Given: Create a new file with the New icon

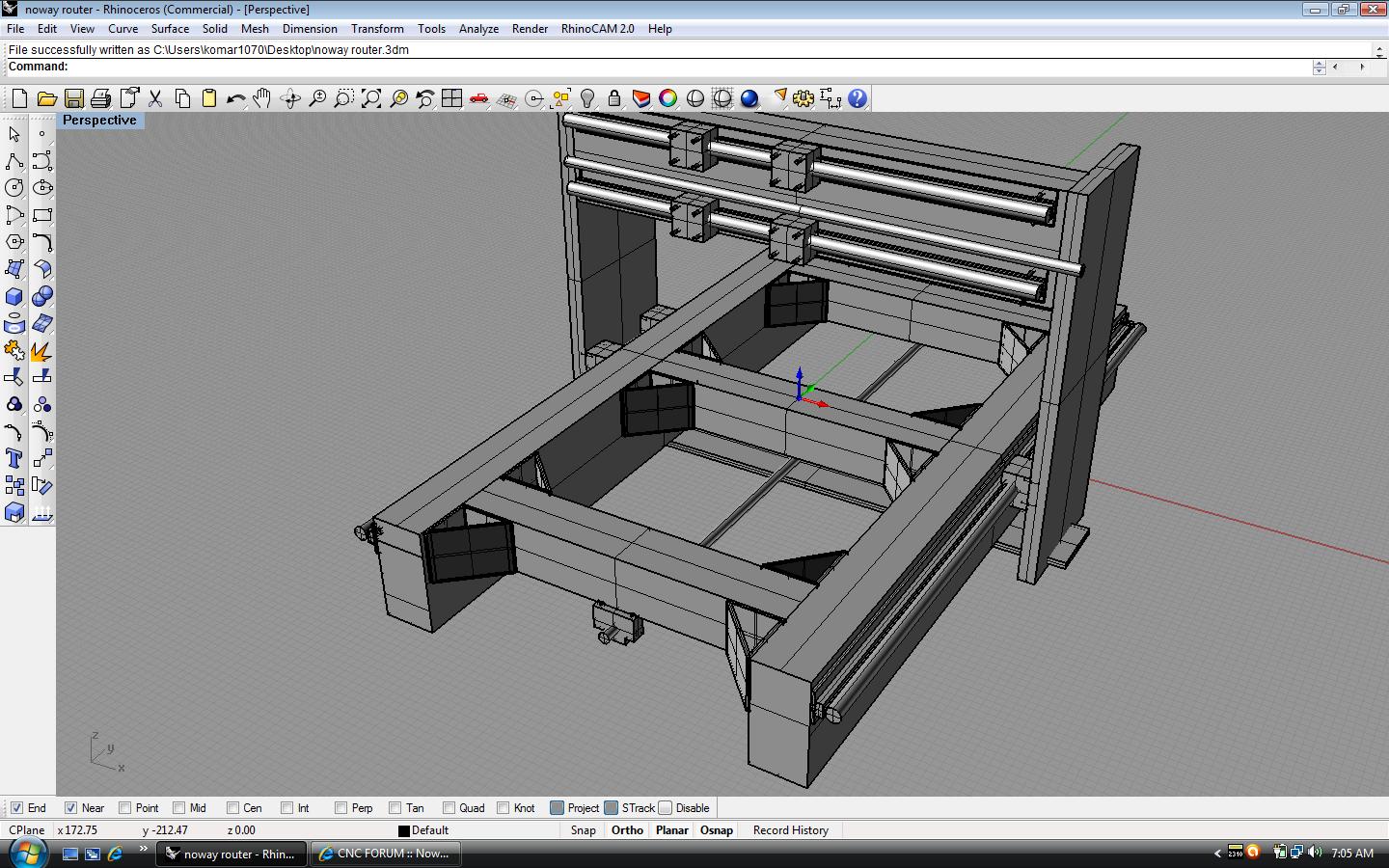Looking at the screenshot, I should [19, 98].
